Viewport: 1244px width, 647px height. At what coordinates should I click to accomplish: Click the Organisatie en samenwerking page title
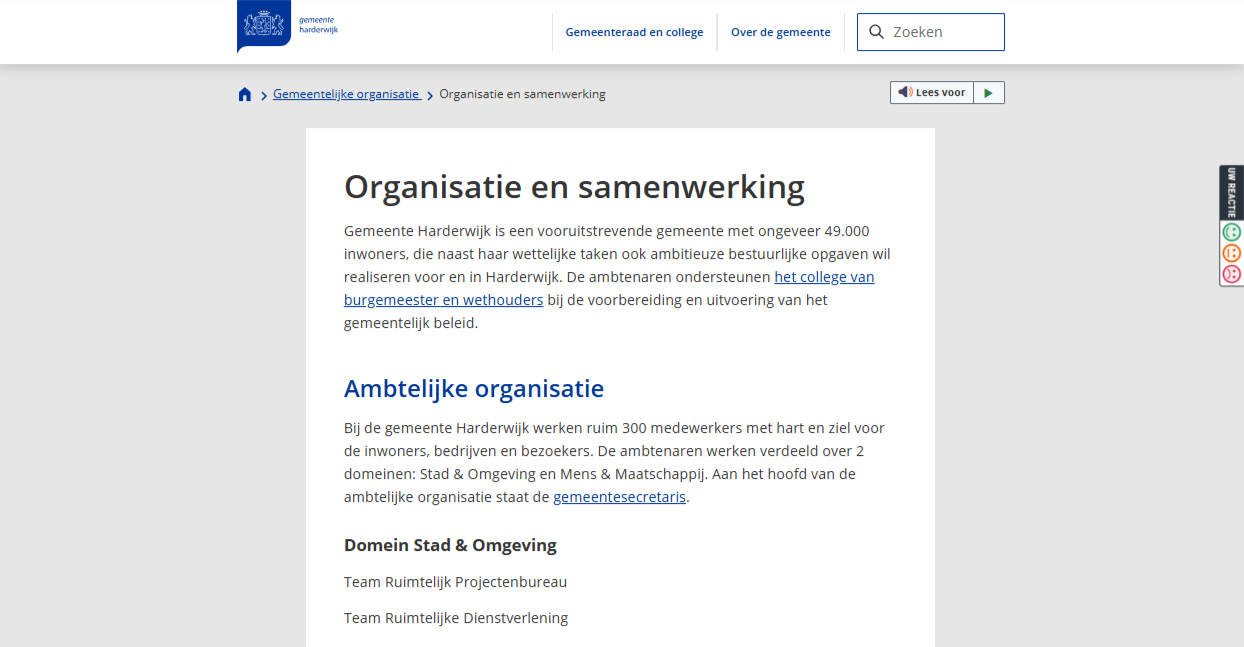click(x=574, y=187)
